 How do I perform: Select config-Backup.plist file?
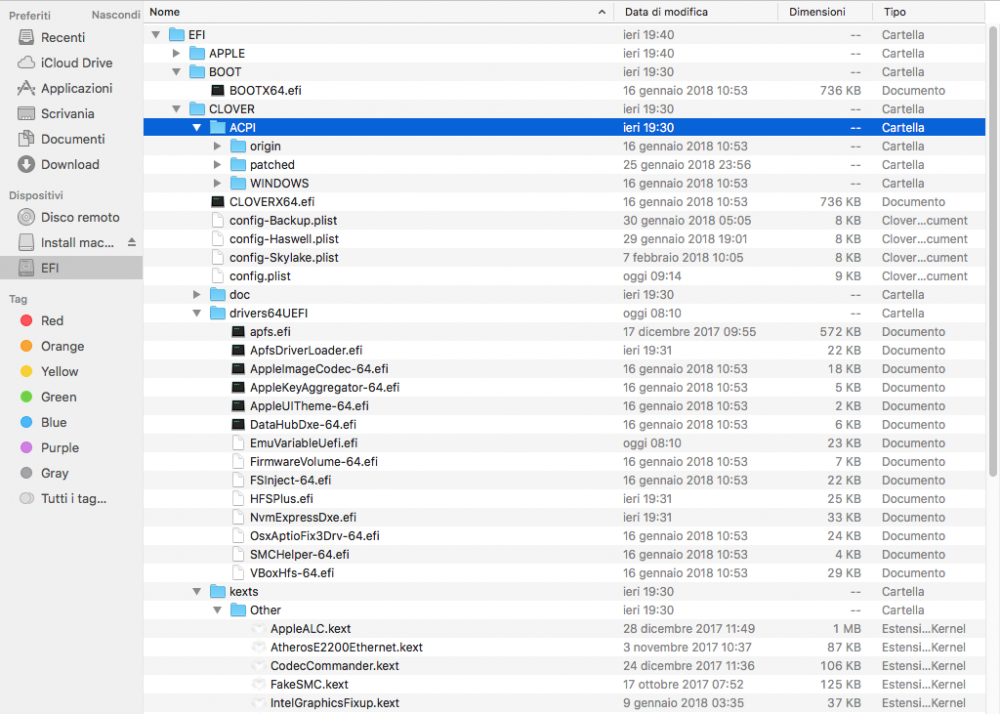564,221
